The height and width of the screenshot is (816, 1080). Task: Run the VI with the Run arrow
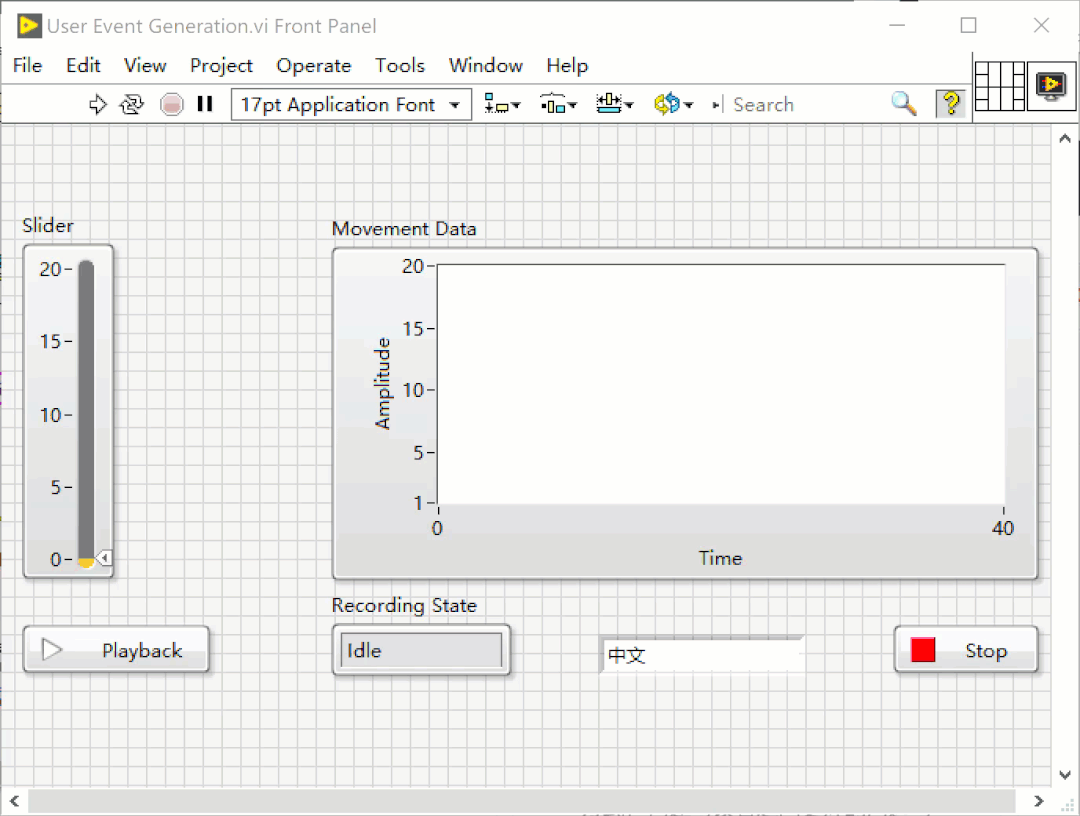click(97, 103)
